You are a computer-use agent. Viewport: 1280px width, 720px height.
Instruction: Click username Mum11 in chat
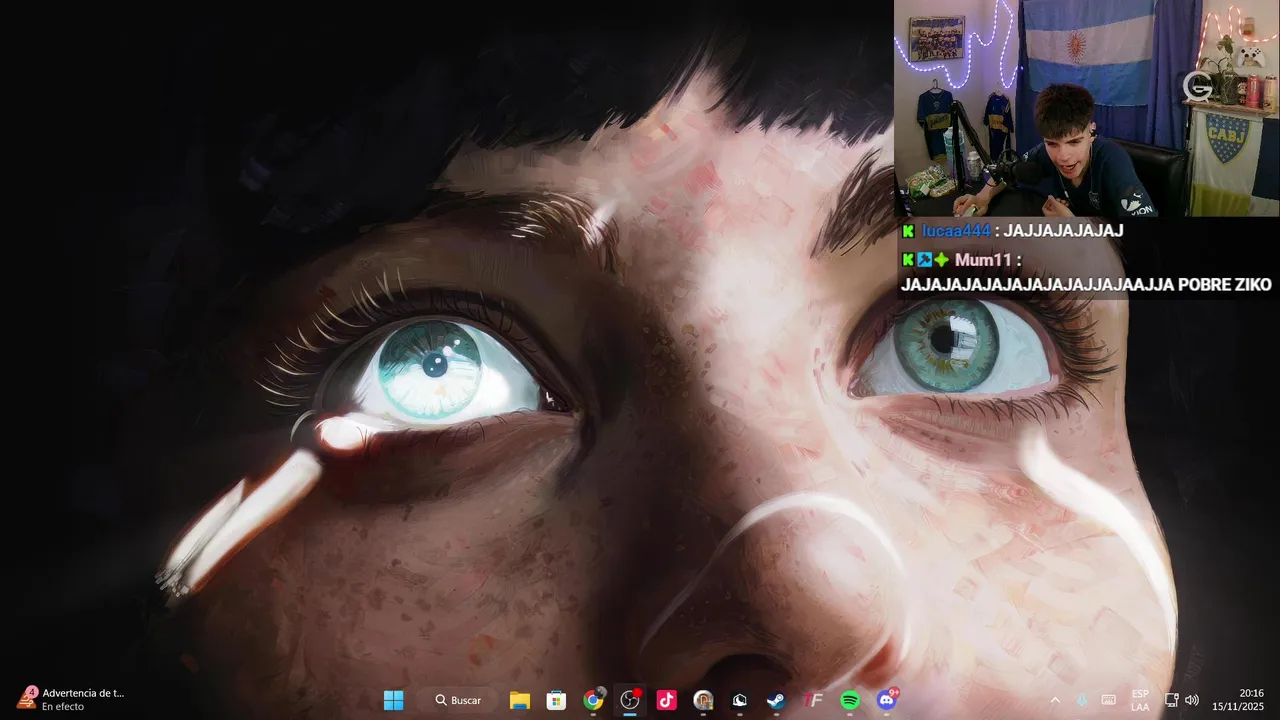point(983,260)
